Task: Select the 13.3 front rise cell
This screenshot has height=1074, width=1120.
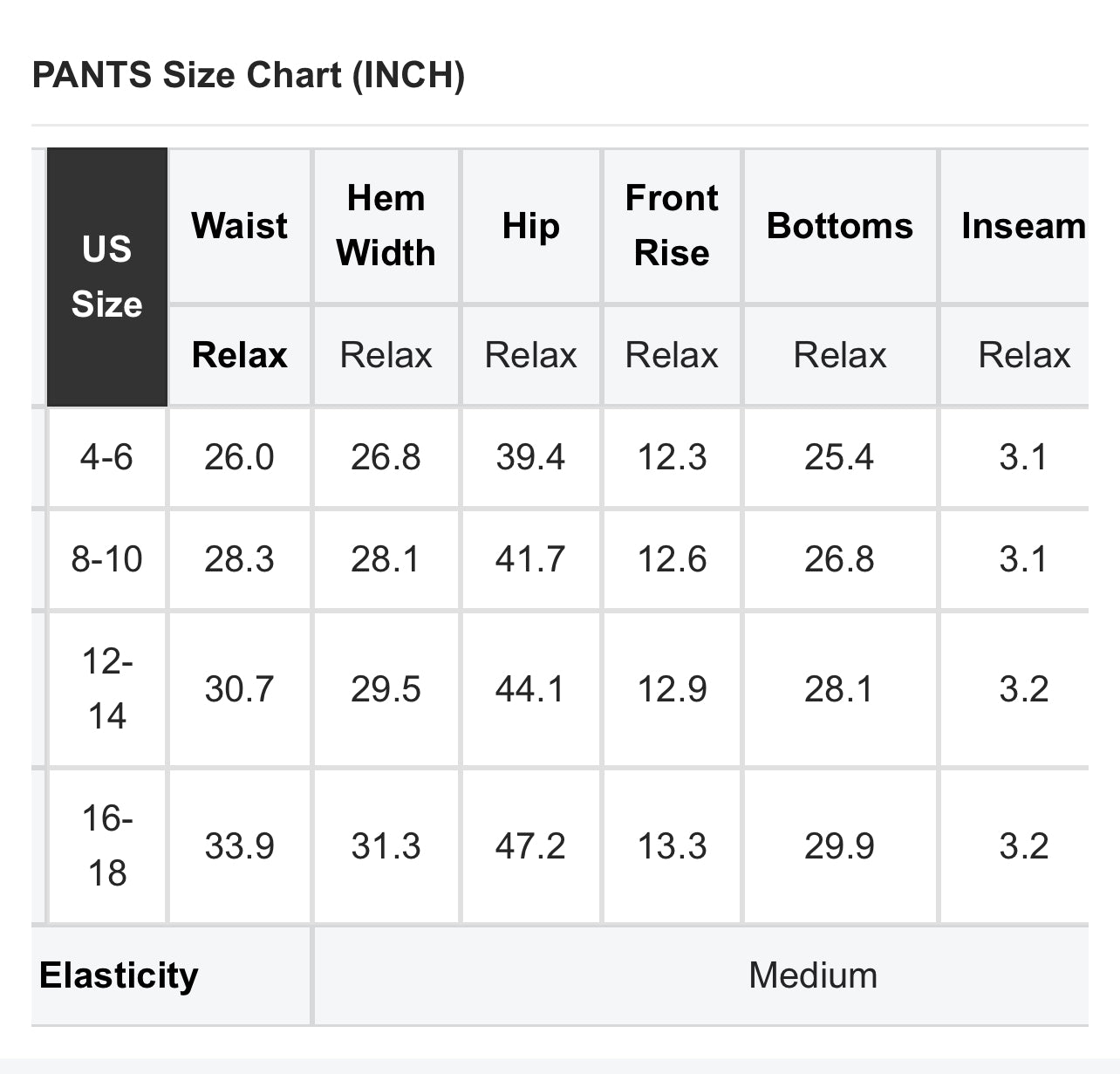Action: (672, 846)
